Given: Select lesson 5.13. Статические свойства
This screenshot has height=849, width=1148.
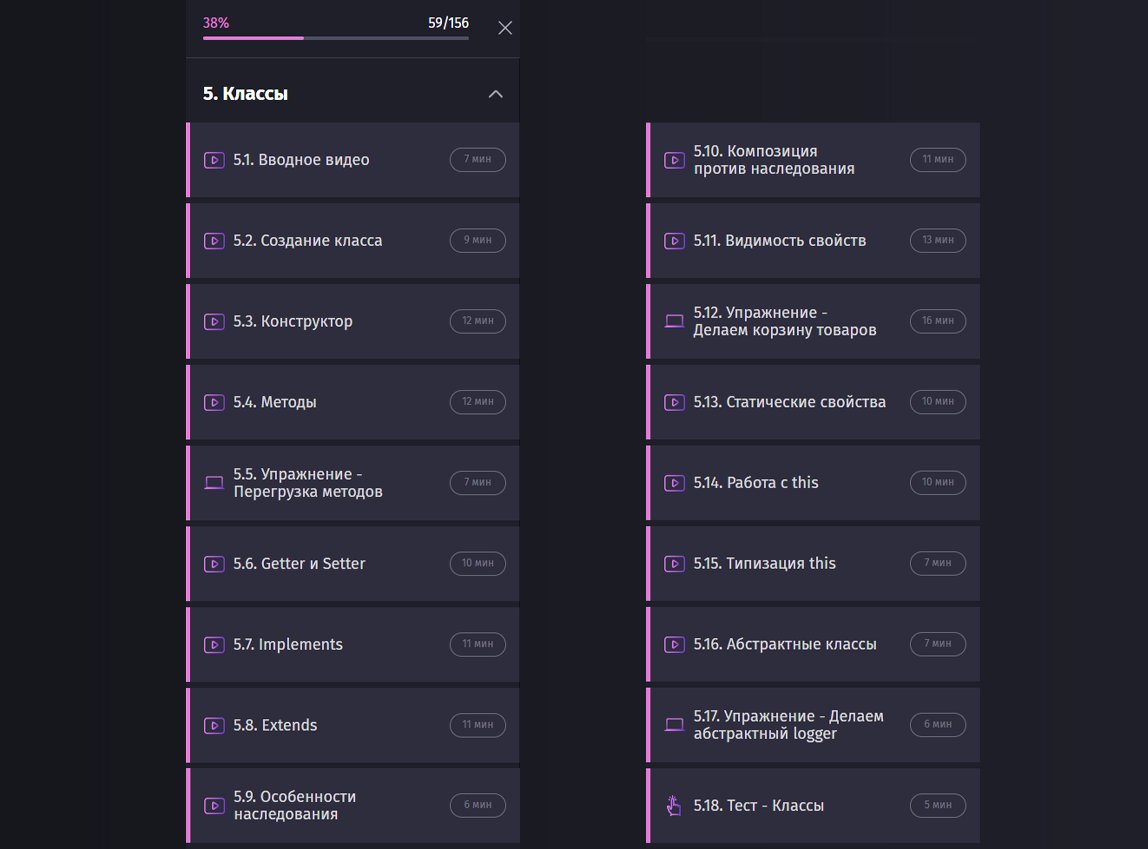Looking at the screenshot, I should coord(789,402).
